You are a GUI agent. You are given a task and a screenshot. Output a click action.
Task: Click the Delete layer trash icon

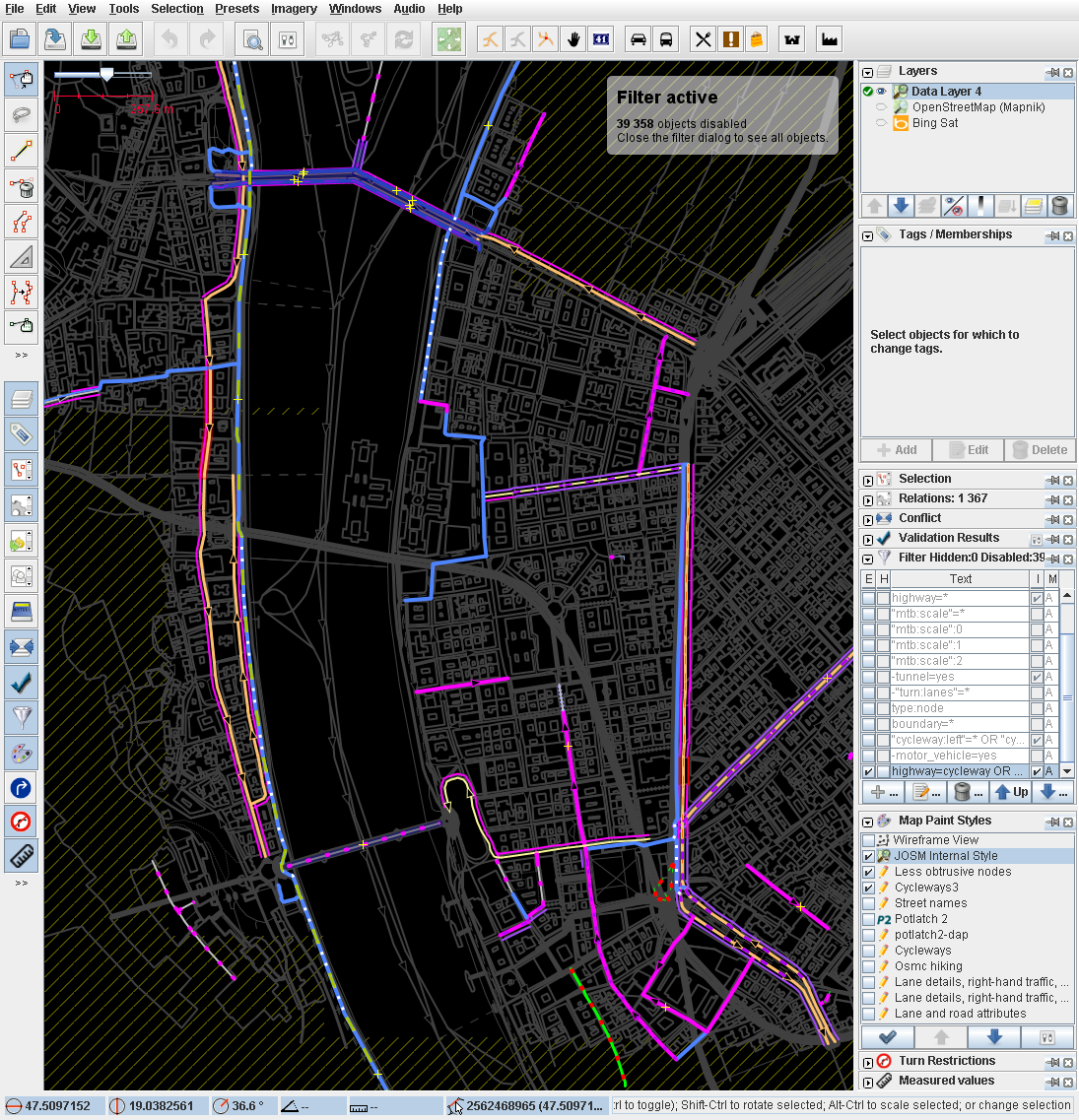(x=1059, y=207)
